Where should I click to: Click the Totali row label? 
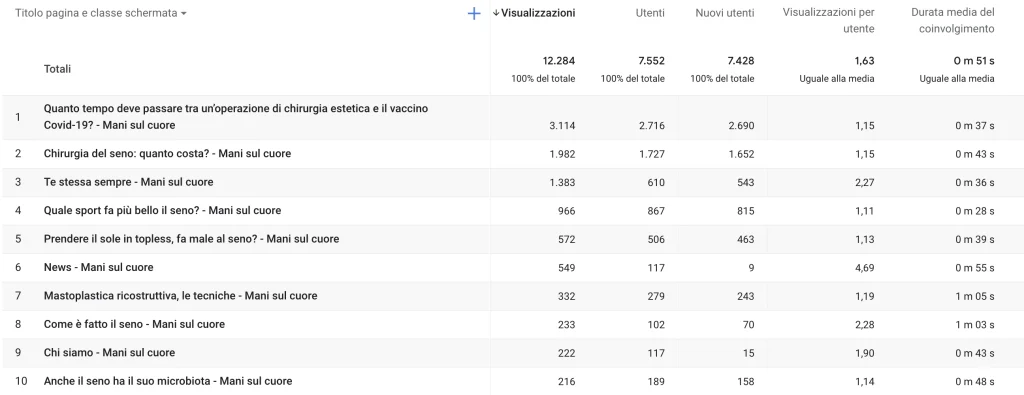tap(57, 69)
